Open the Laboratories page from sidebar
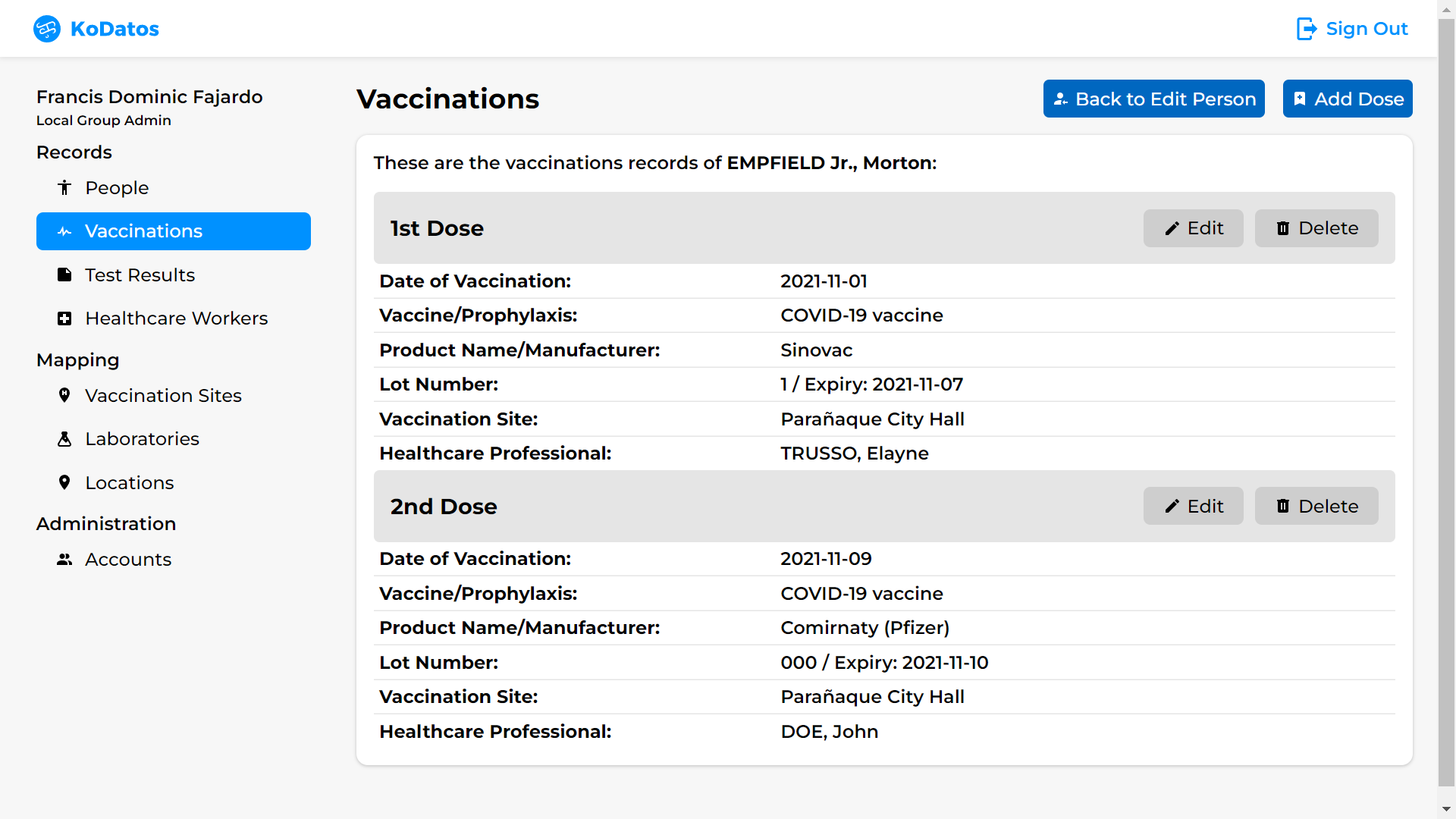The height and width of the screenshot is (819, 1456). (x=142, y=439)
